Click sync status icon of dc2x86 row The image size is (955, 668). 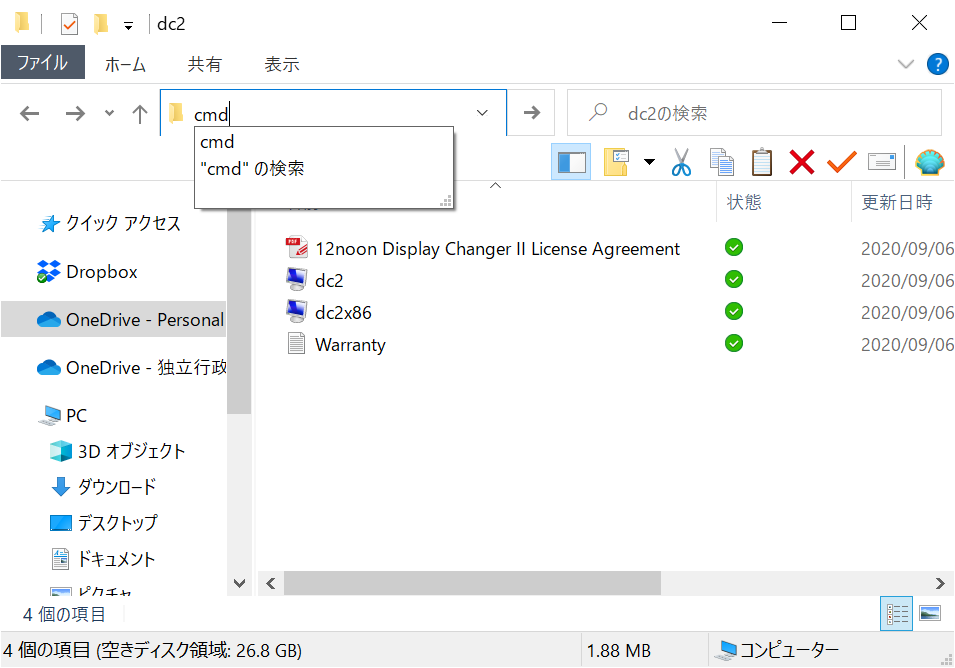734,311
